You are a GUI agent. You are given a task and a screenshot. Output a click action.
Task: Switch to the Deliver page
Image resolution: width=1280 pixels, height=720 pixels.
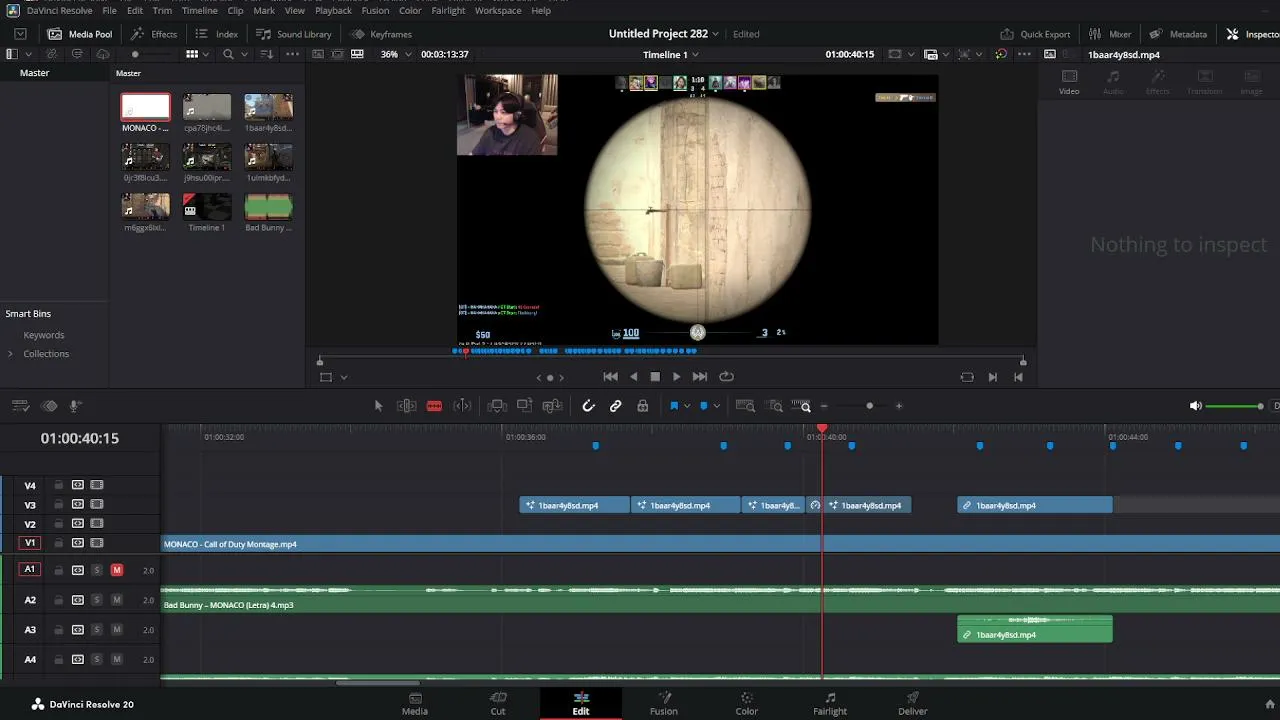click(x=913, y=703)
